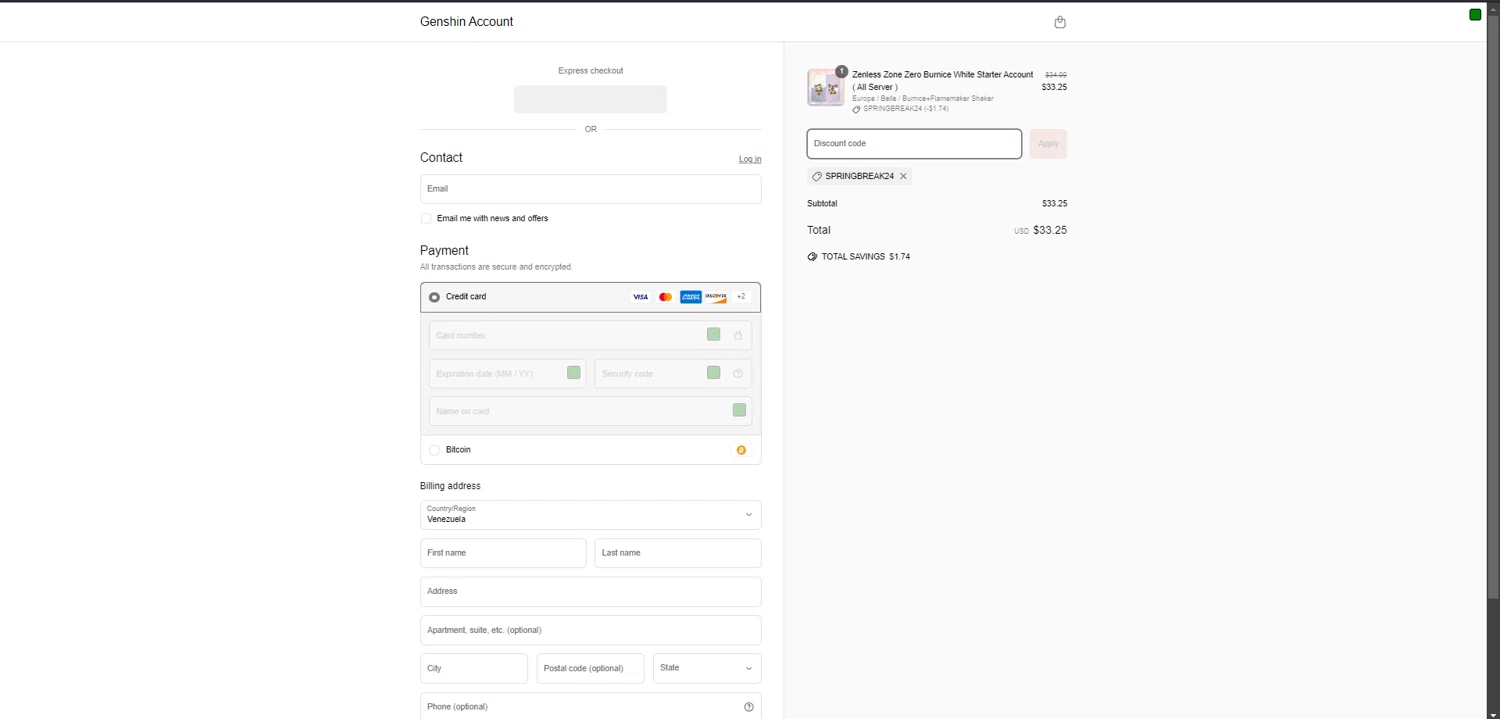Click the Visa card logo

[640, 297]
